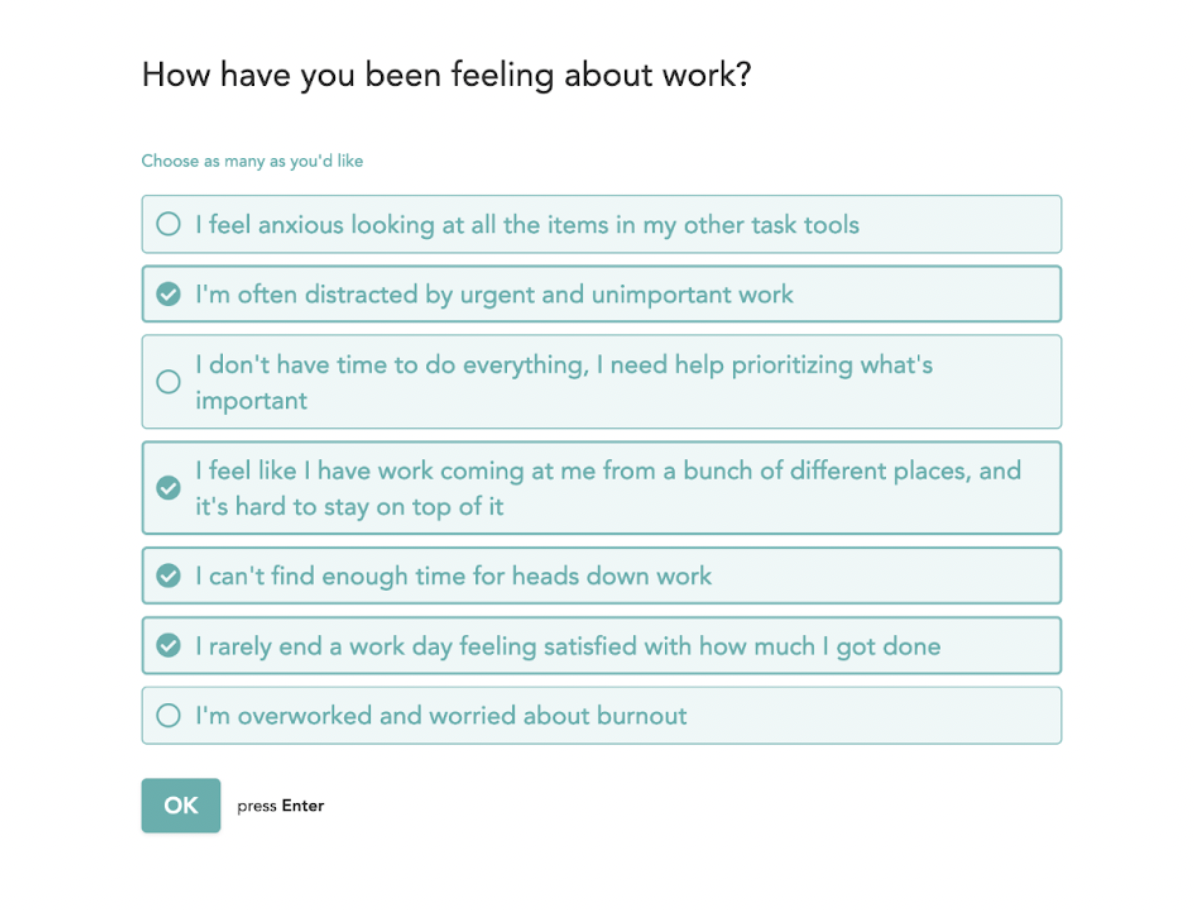1194x910 pixels.
Task: Click checkmark icon beside heads down work
Action: [x=169, y=576]
